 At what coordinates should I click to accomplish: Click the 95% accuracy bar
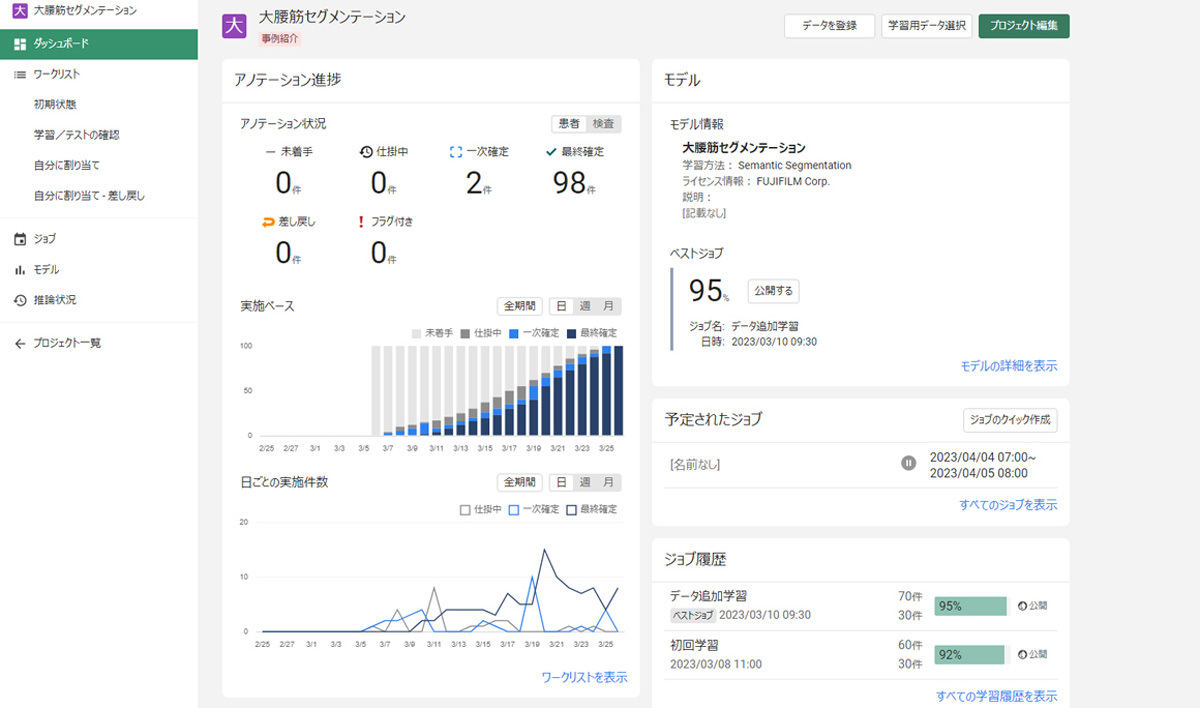pos(970,606)
